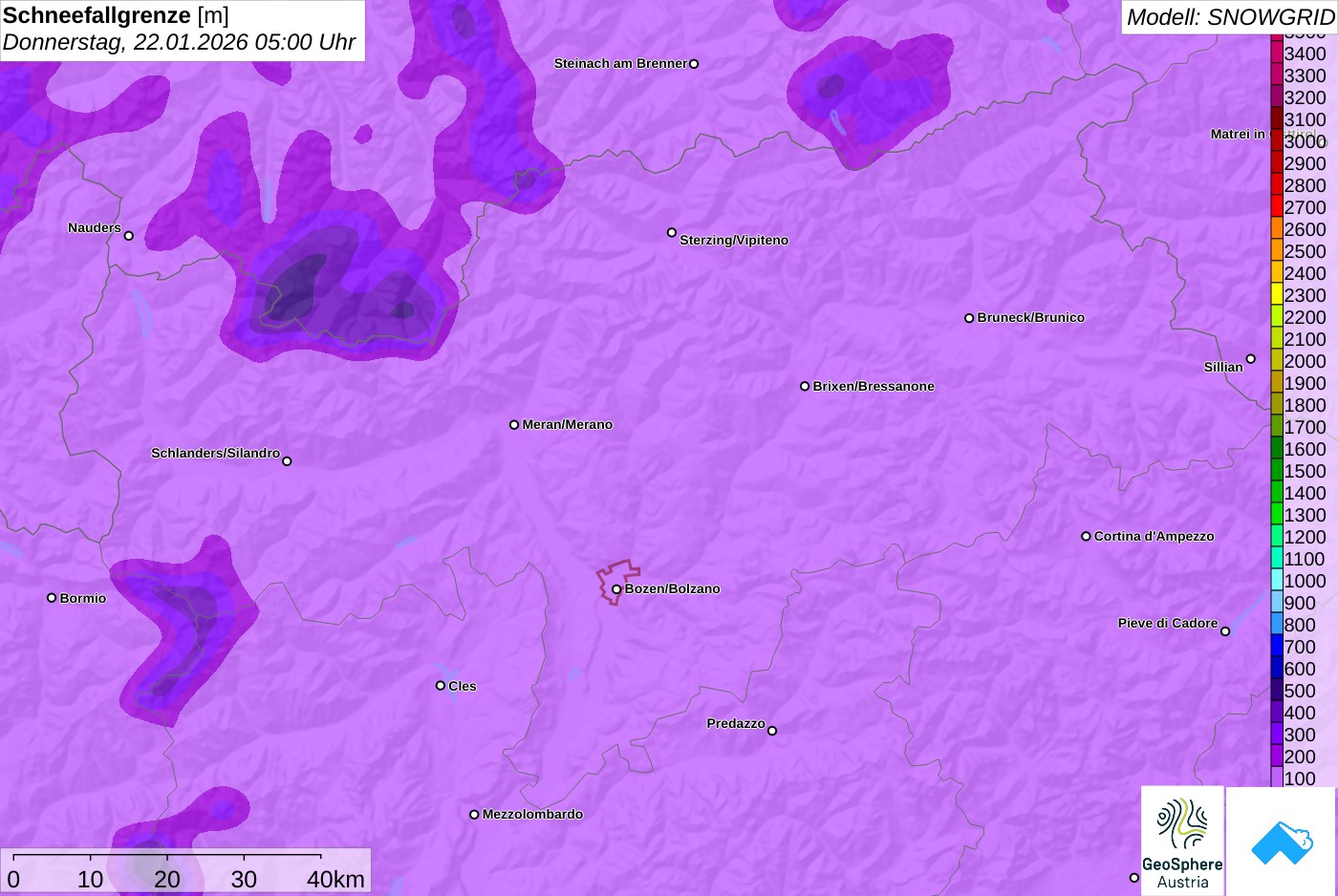Viewport: 1338px width, 896px height.
Task: Click the legend value label 1900
Action: point(1305,383)
